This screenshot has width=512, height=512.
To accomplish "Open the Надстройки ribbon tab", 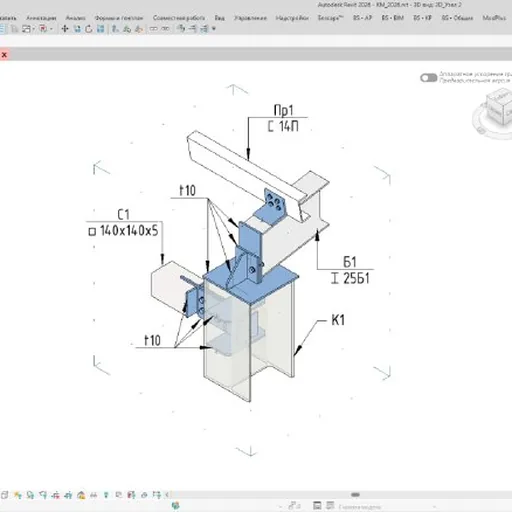I will point(292,18).
